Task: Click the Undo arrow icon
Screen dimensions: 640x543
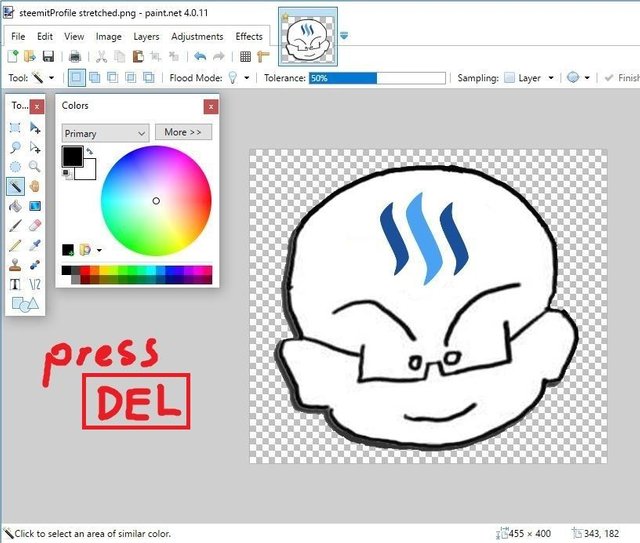Action: pos(200,56)
